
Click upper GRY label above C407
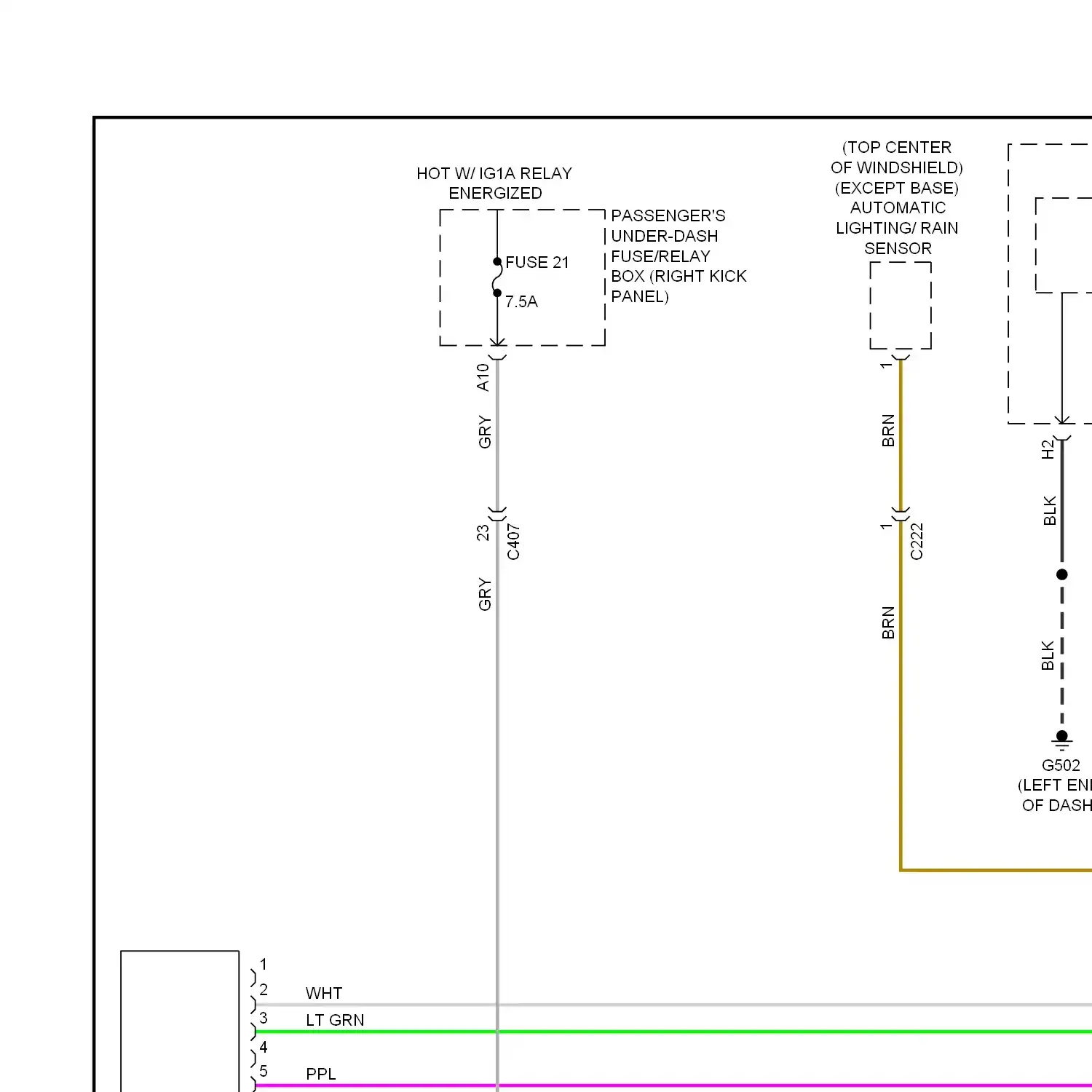pyautogui.click(x=485, y=432)
